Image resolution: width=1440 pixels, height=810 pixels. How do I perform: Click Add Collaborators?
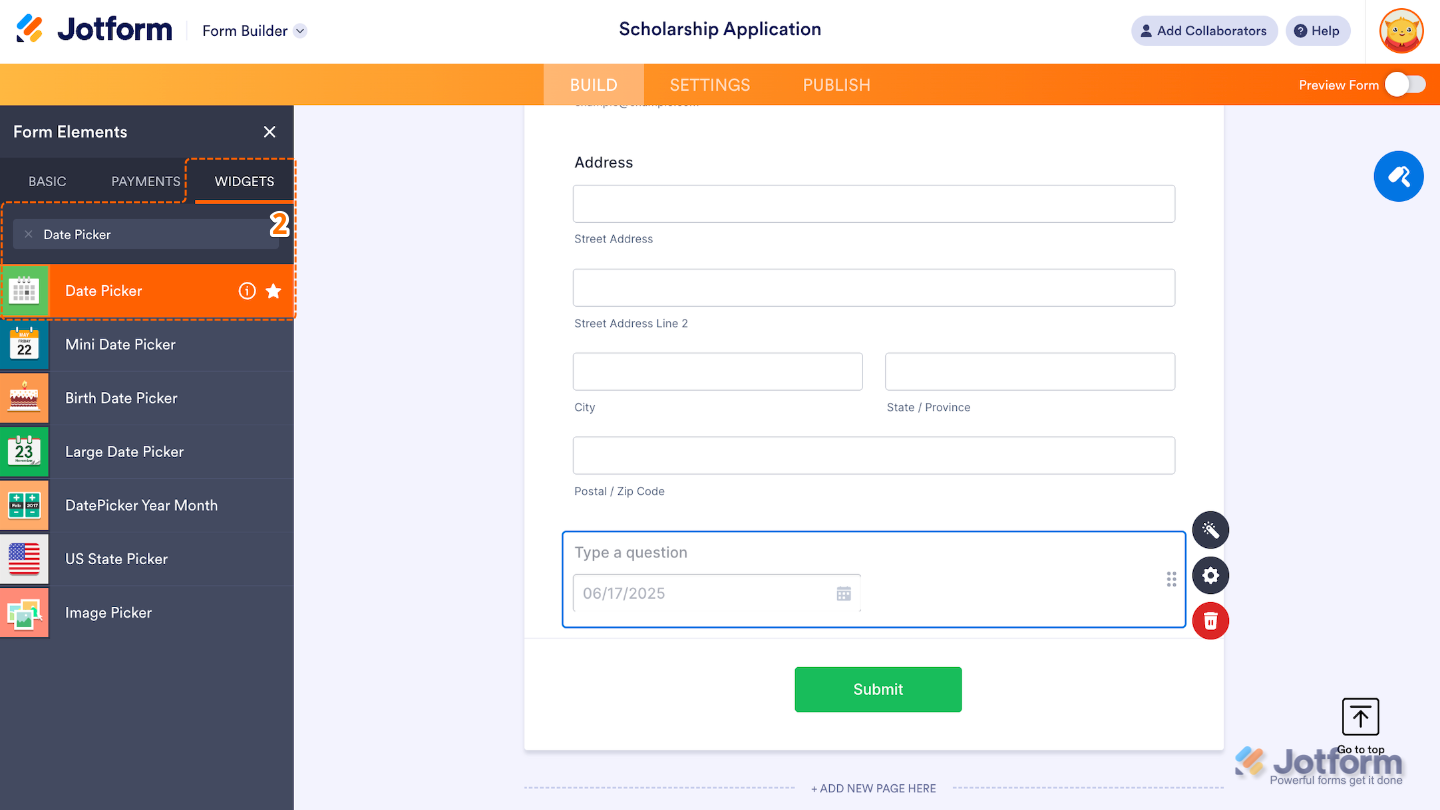pos(1204,31)
